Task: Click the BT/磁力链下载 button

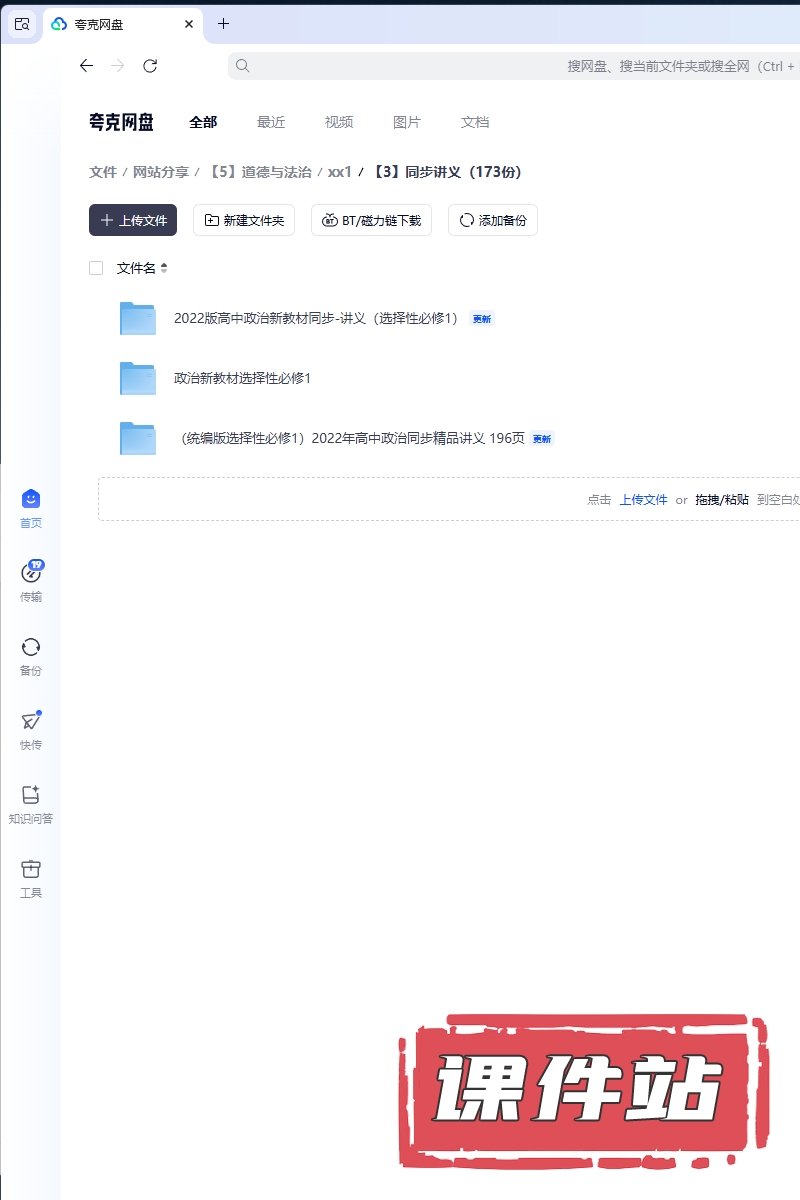Action: click(371, 220)
